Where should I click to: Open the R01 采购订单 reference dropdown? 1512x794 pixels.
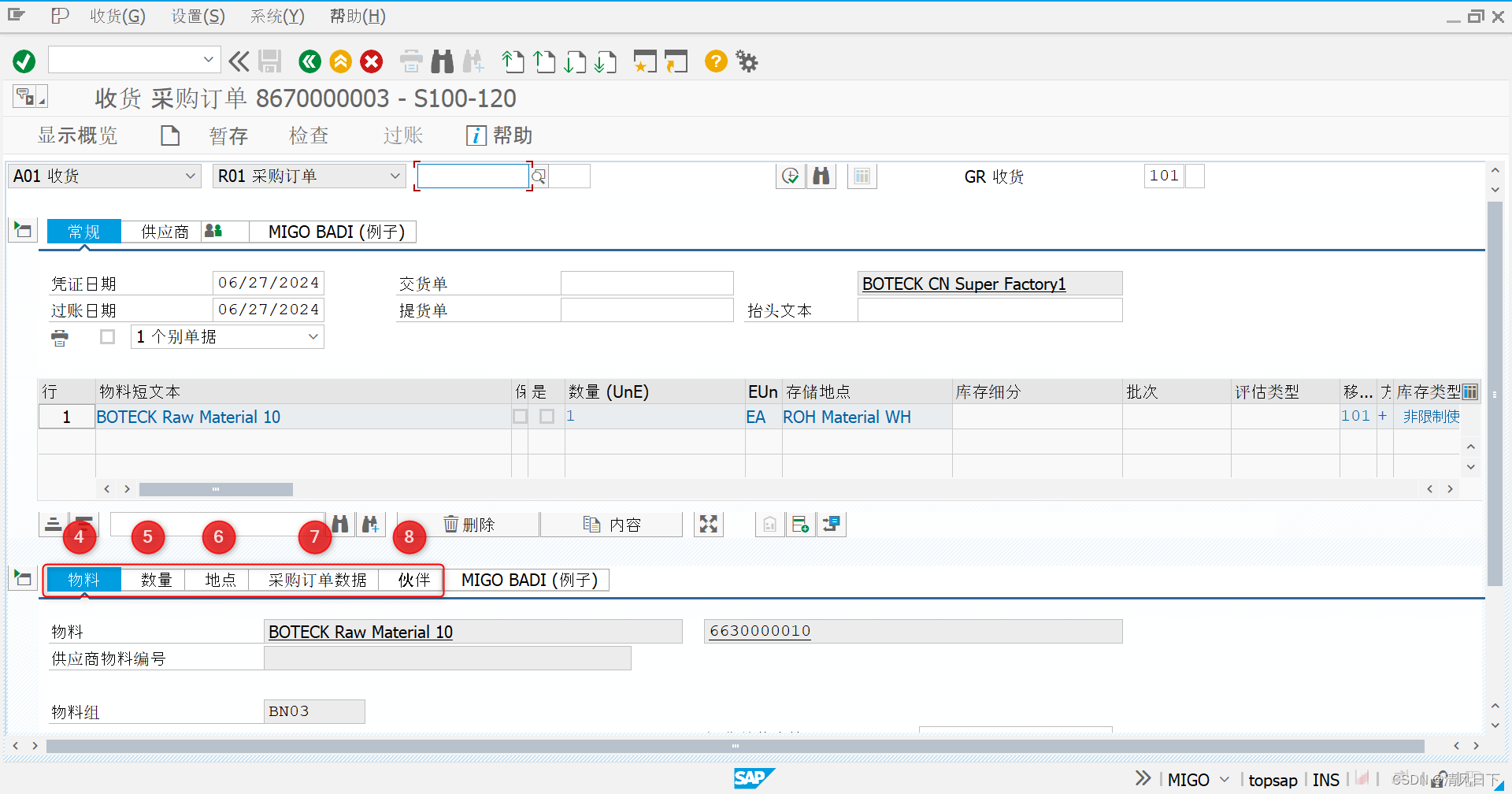[x=309, y=176]
